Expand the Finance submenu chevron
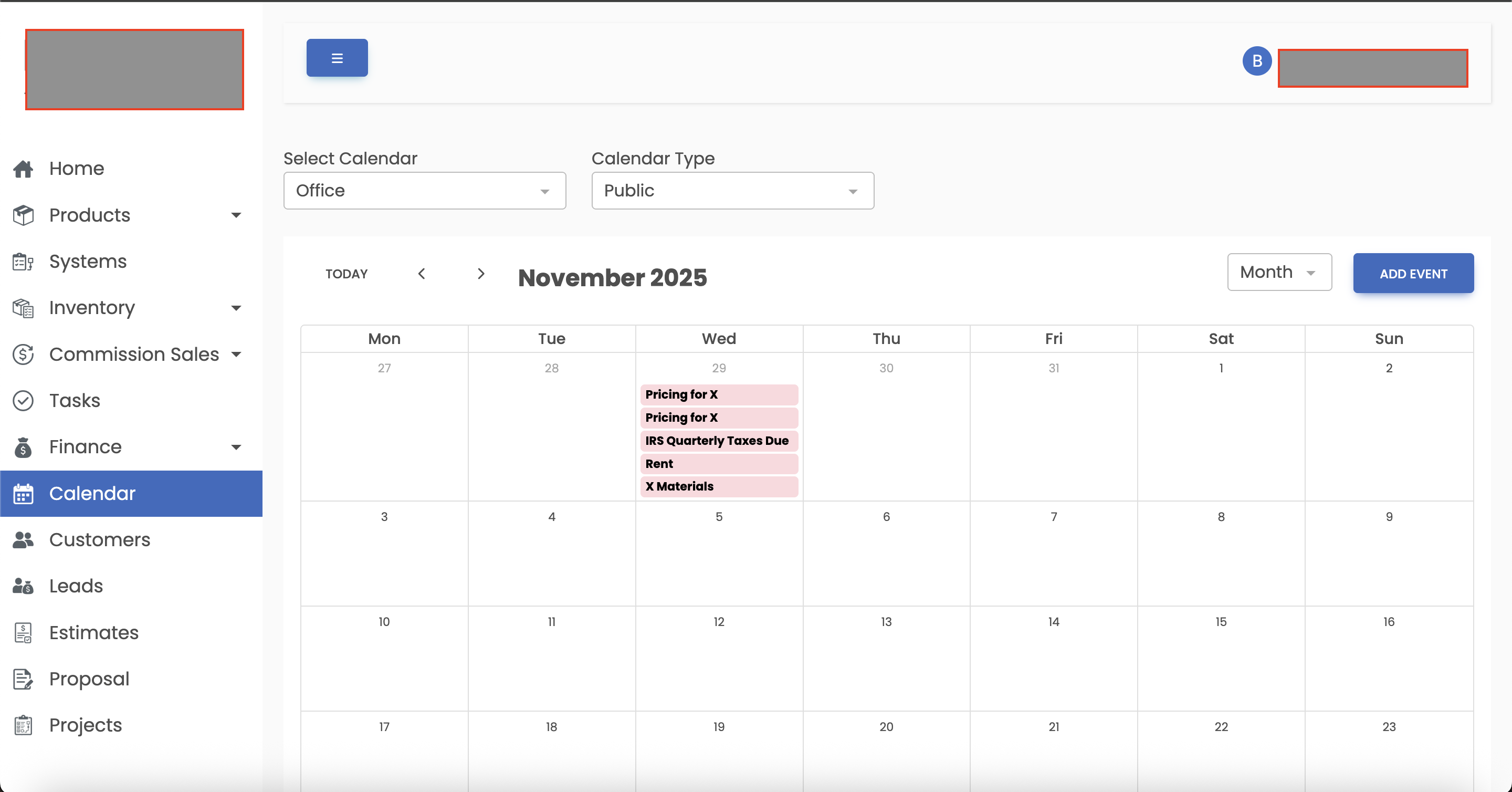This screenshot has height=792, width=1512. (236, 447)
